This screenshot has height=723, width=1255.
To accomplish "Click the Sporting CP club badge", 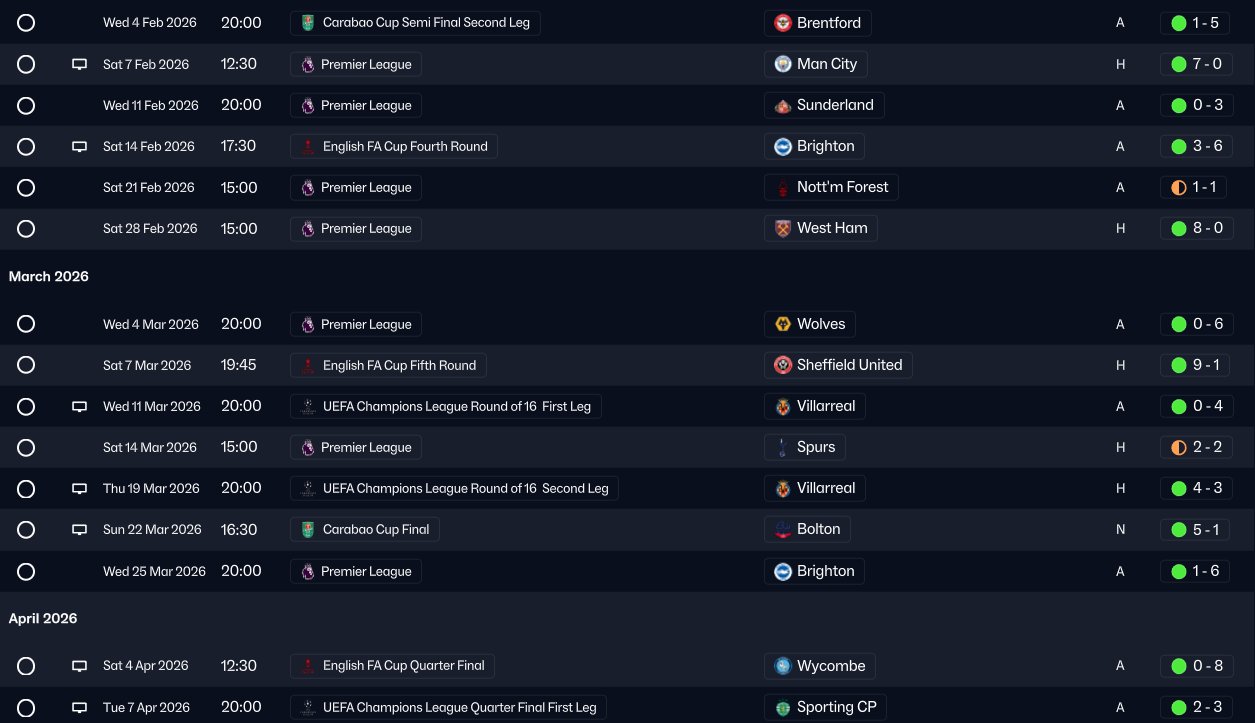I will (783, 707).
